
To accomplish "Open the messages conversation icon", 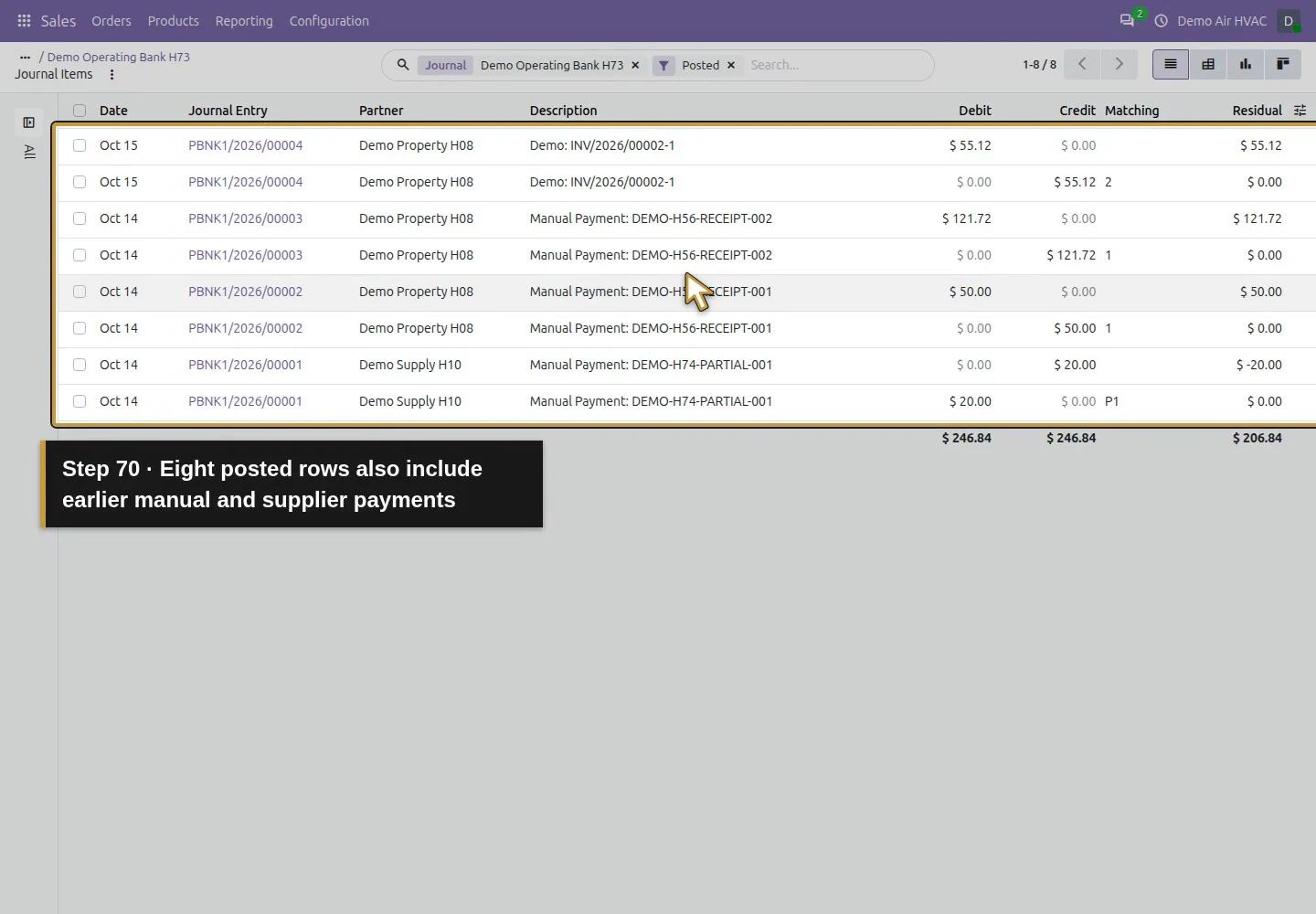I will (x=1127, y=21).
